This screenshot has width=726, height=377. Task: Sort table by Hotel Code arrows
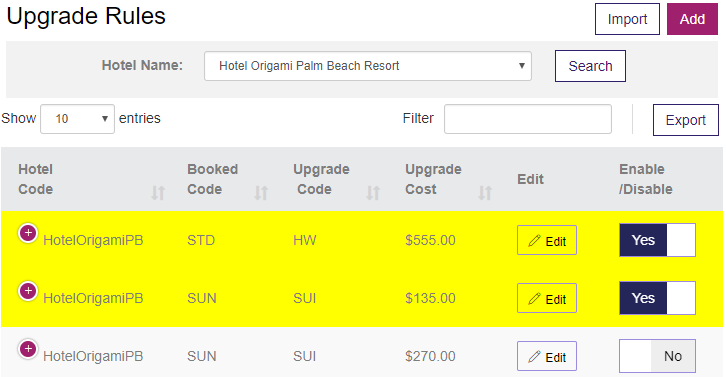[x=158, y=192]
